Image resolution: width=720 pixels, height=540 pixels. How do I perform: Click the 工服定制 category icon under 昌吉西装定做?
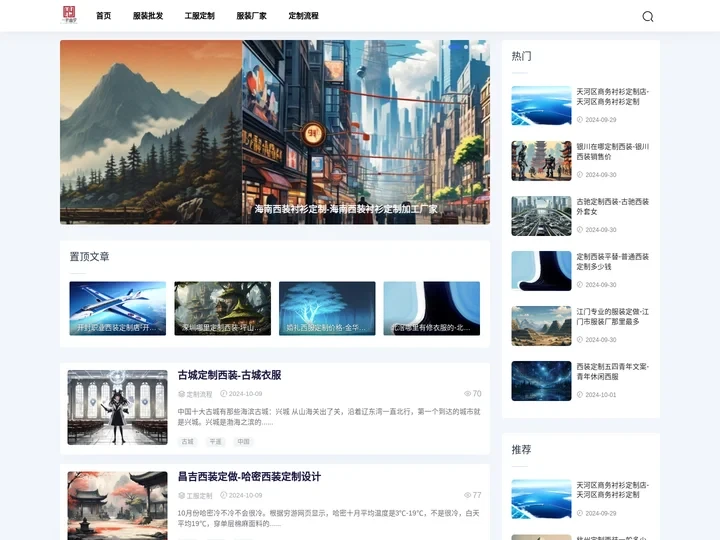click(x=181, y=495)
